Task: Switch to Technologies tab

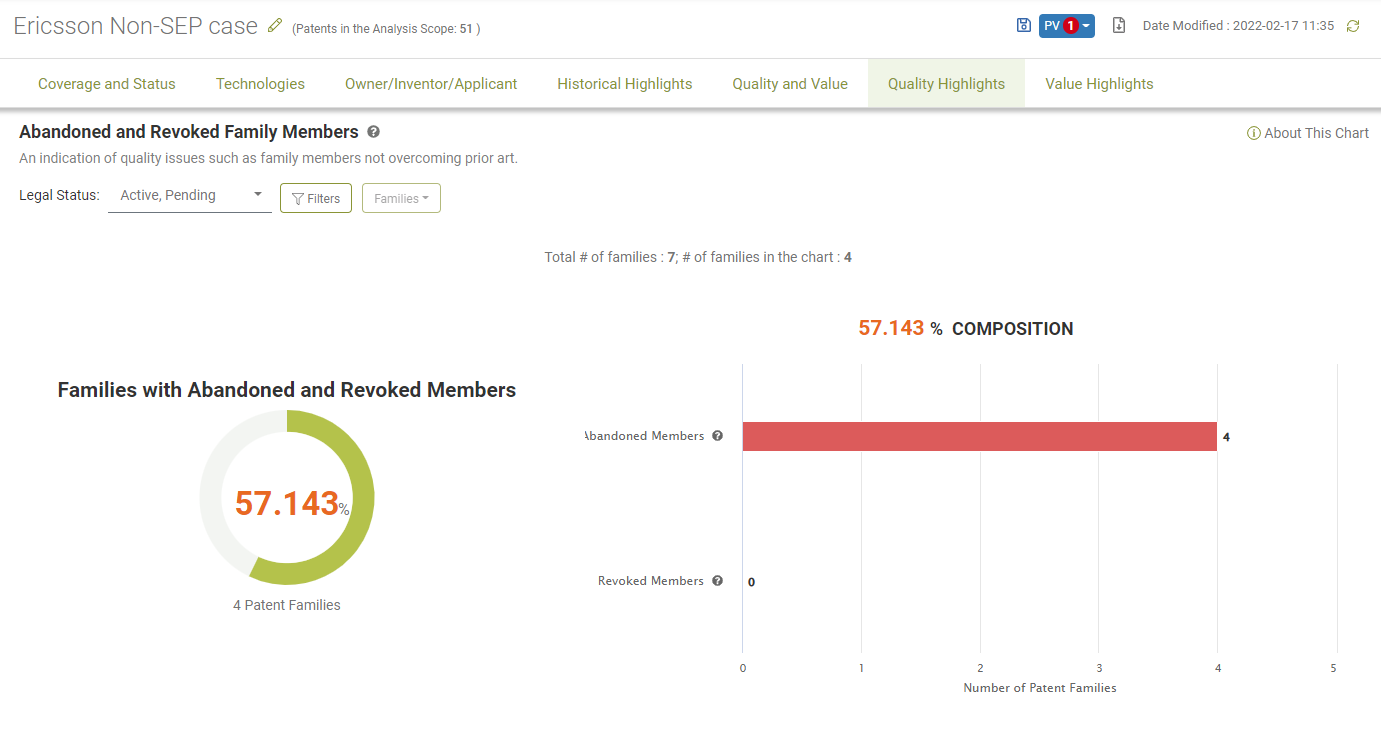Action: pos(260,84)
